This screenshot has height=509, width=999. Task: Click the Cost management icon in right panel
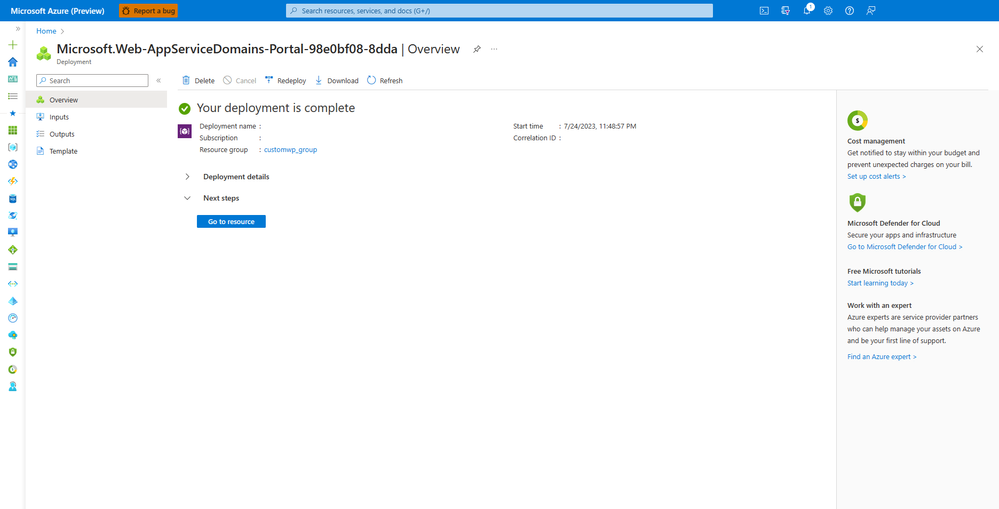click(858, 120)
